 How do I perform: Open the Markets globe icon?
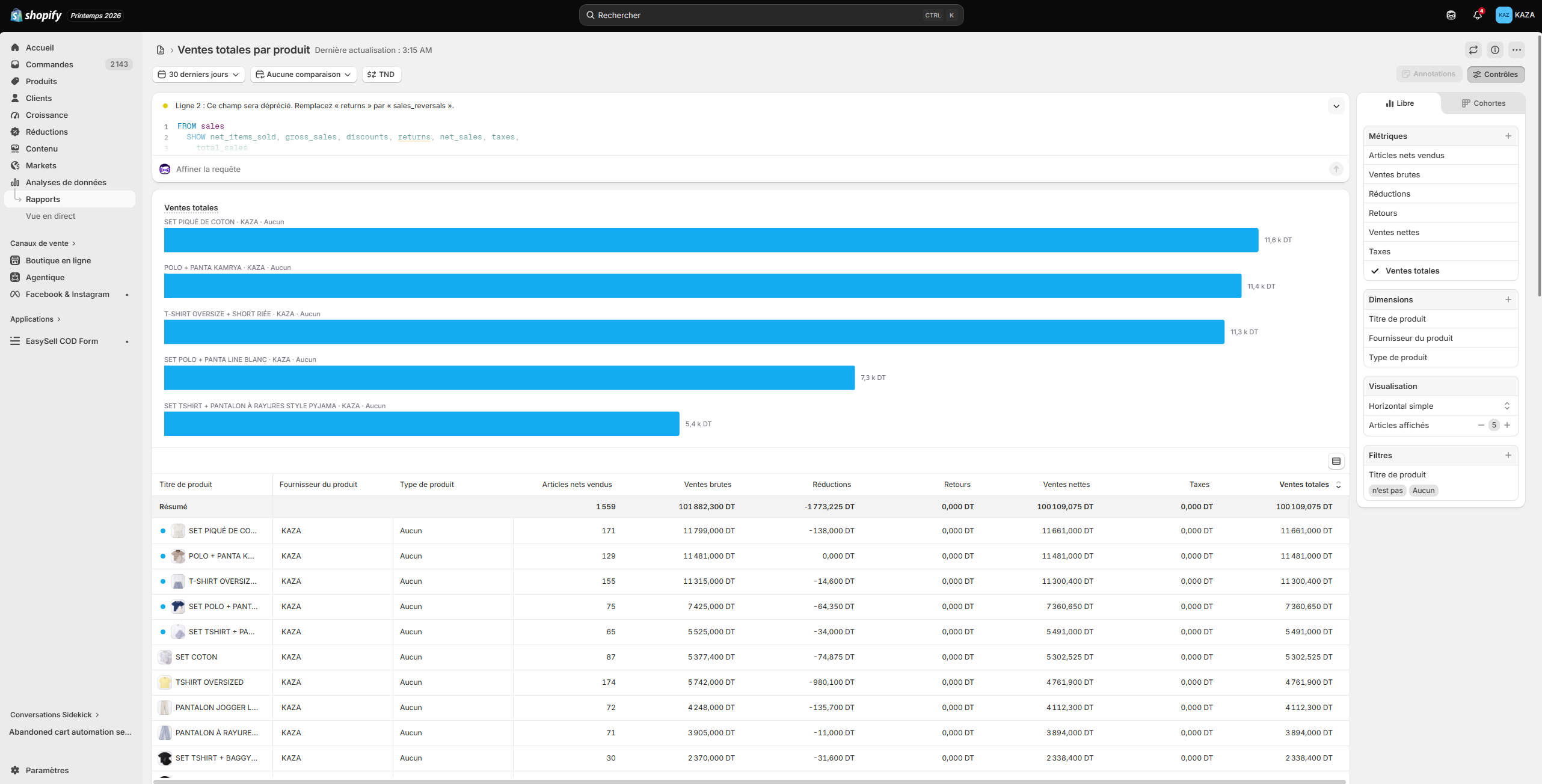pyautogui.click(x=15, y=165)
